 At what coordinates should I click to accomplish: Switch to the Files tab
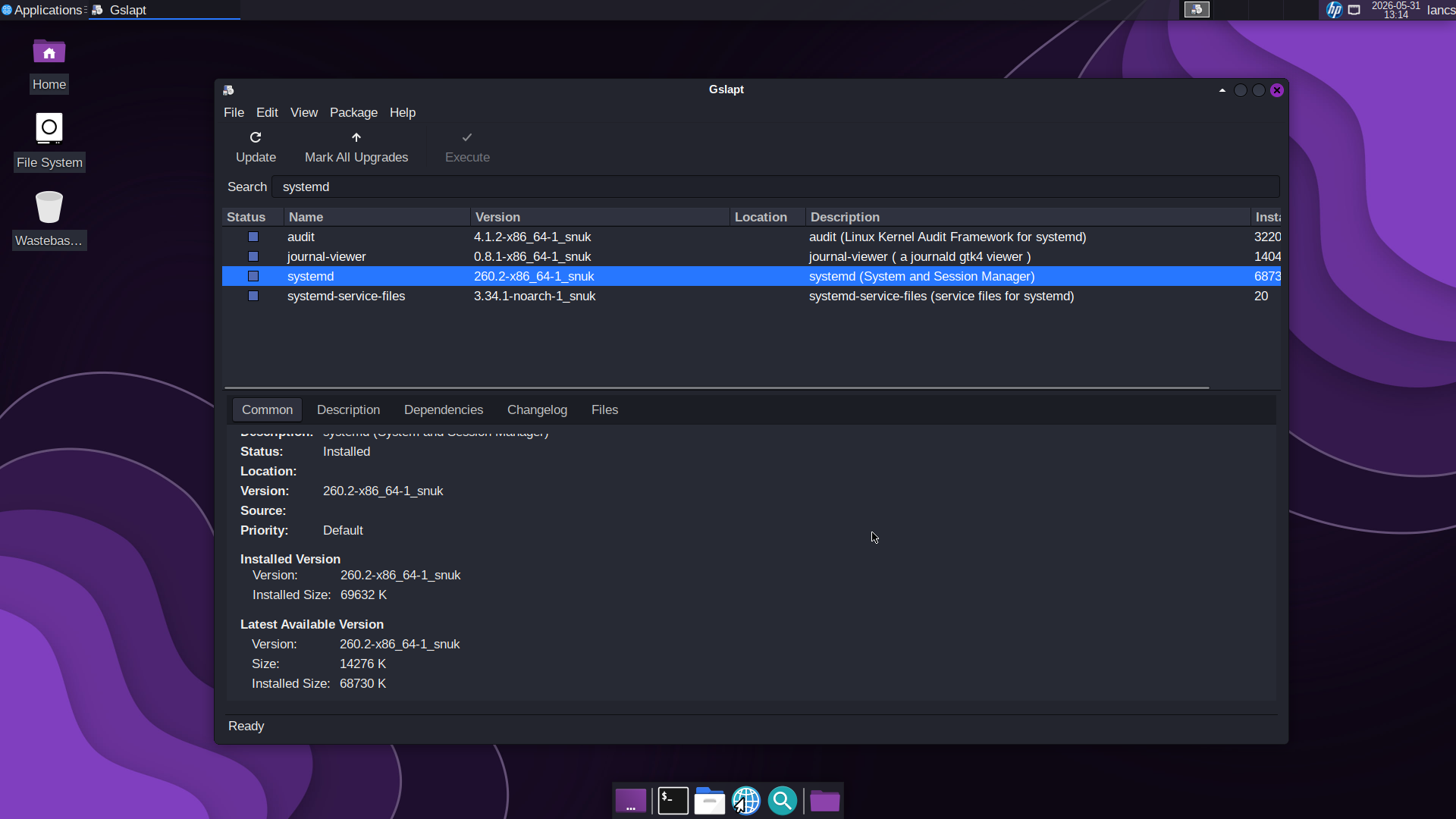coord(604,409)
